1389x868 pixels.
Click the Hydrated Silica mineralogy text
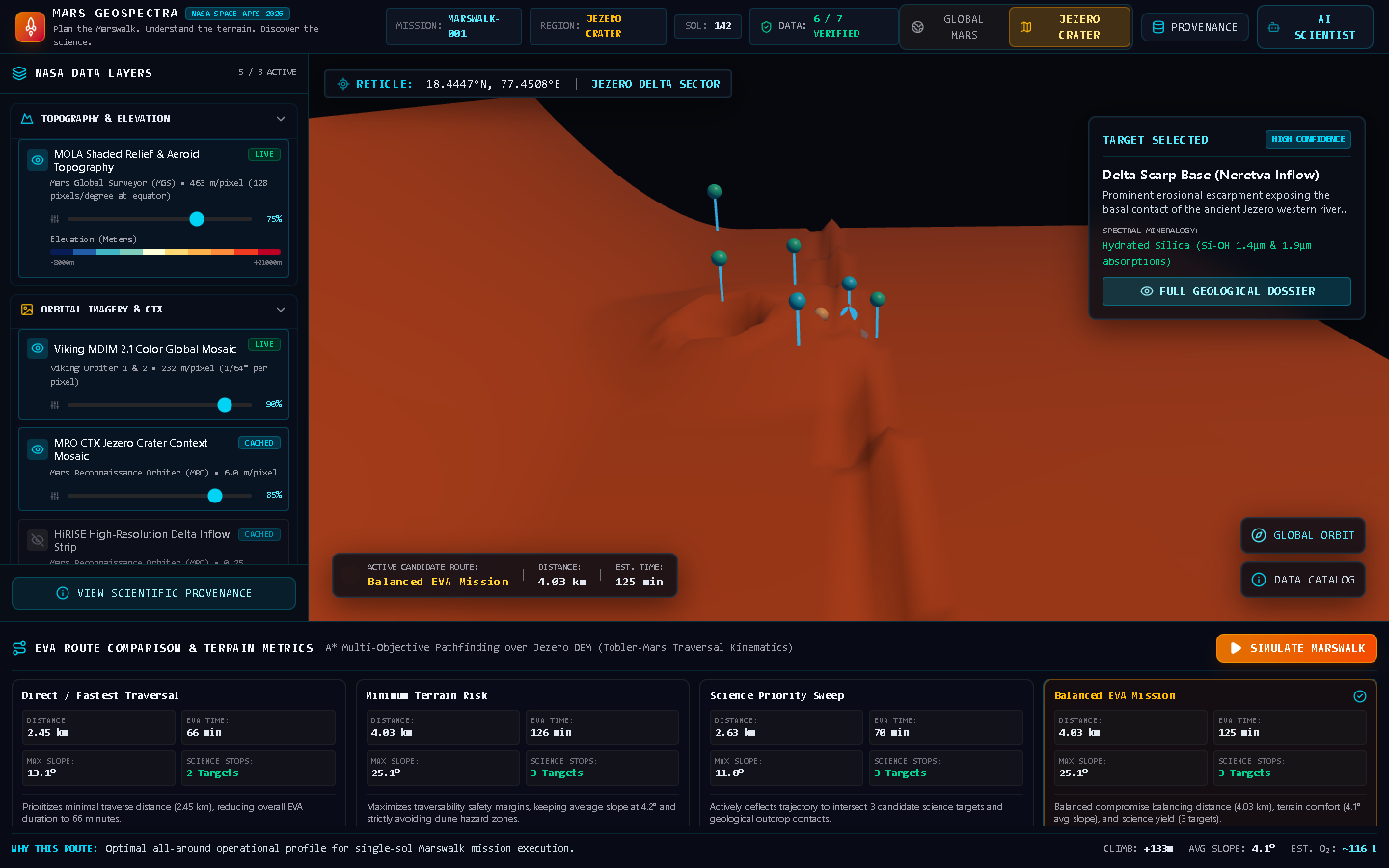[x=1207, y=254]
